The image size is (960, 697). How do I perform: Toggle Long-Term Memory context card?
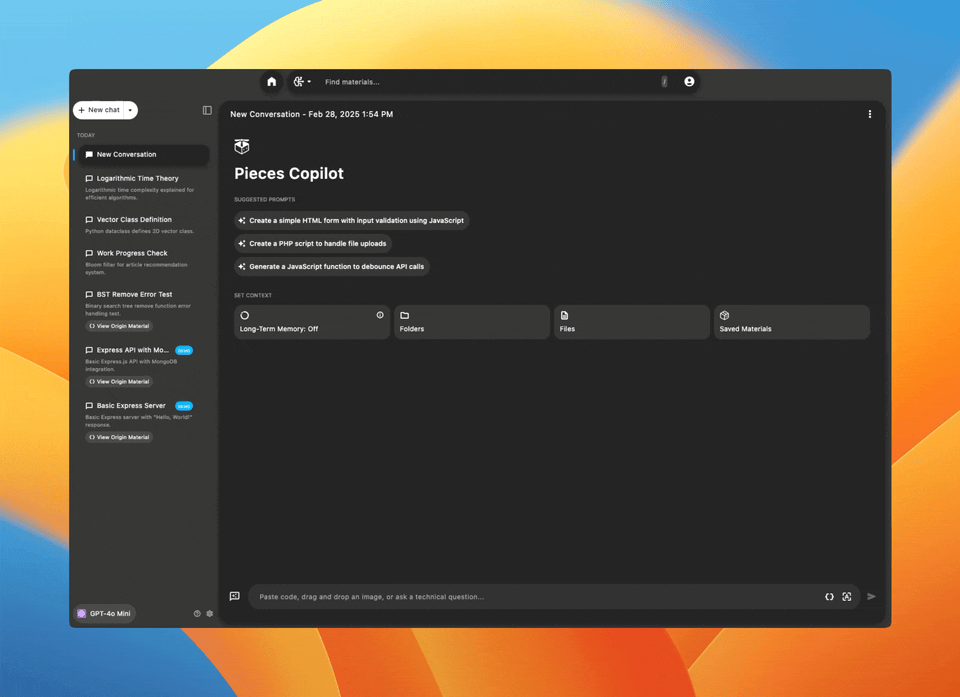pyautogui.click(x=312, y=322)
